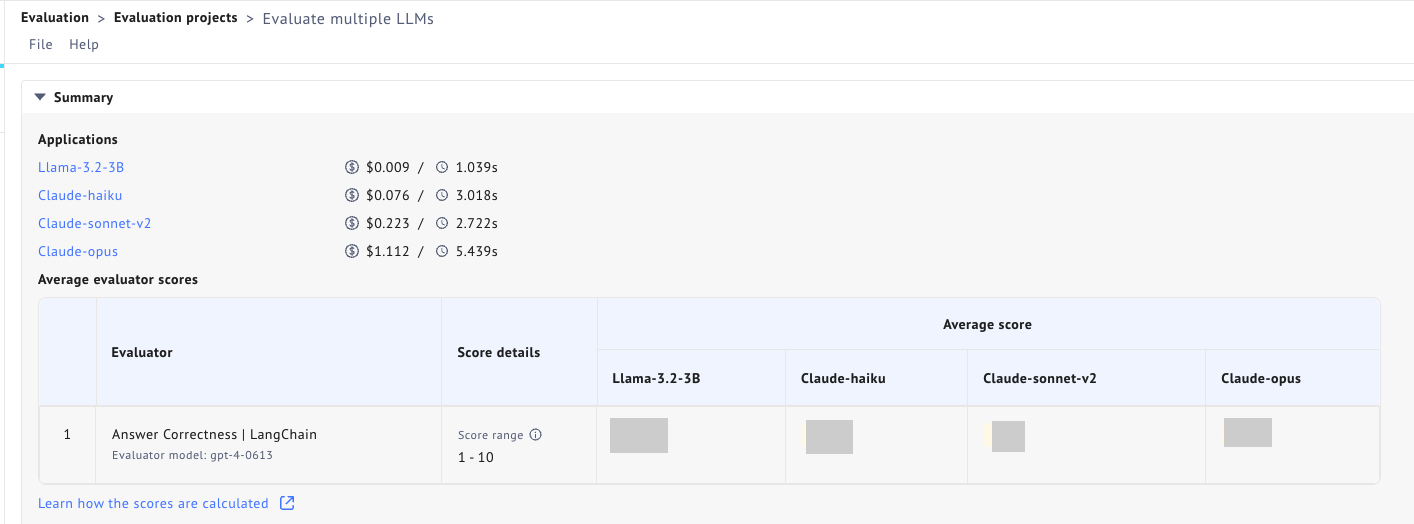Open the Help menu

pos(84,44)
